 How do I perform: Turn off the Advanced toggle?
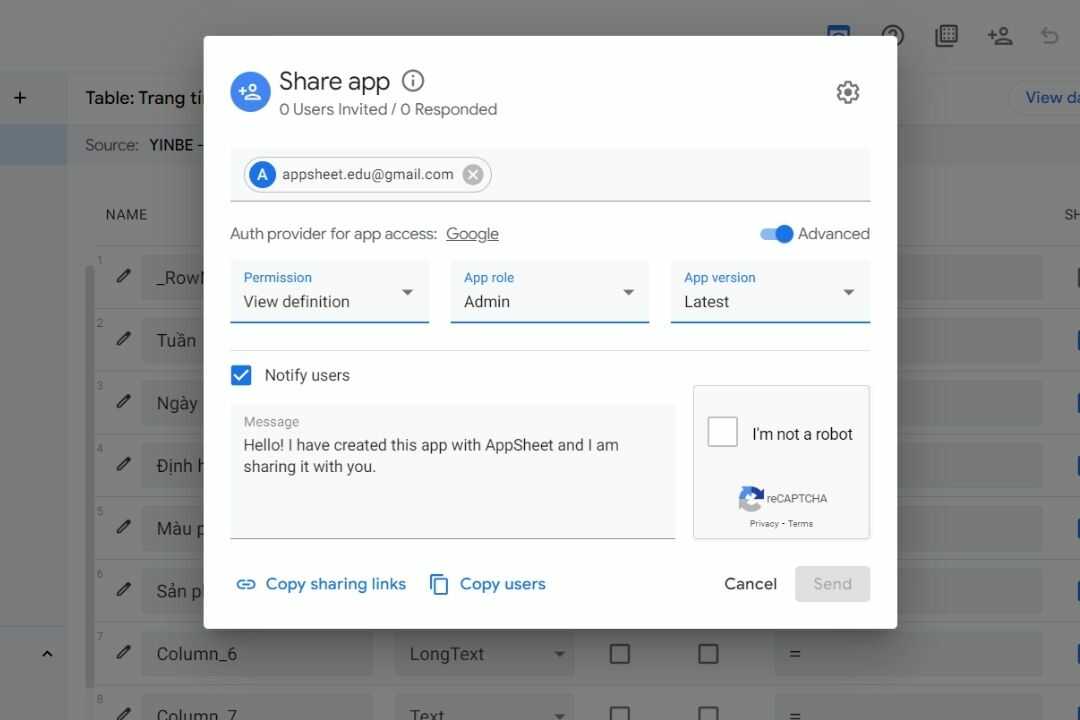click(x=776, y=234)
